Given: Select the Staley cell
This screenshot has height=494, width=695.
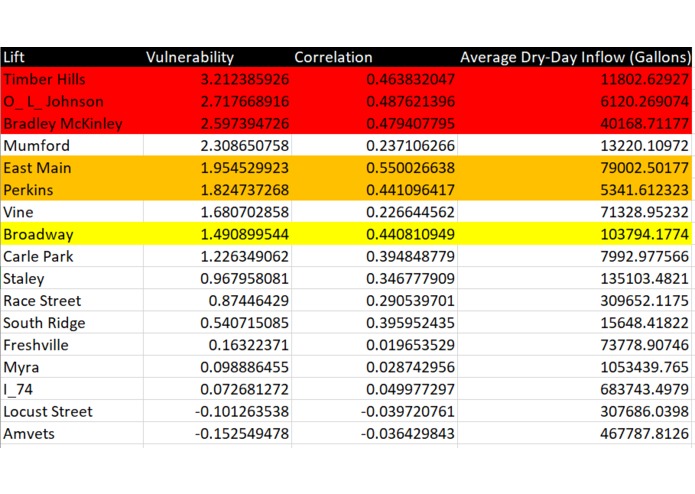Looking at the screenshot, I should (72, 278).
